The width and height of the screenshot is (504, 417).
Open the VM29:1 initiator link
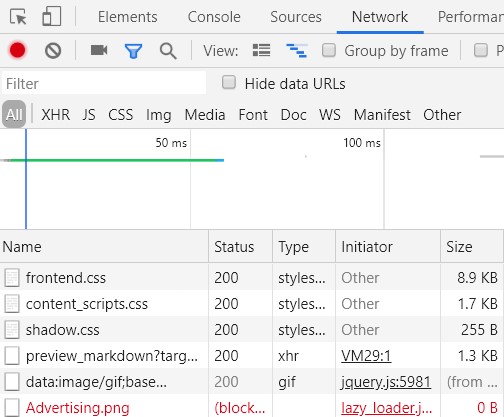click(x=366, y=356)
